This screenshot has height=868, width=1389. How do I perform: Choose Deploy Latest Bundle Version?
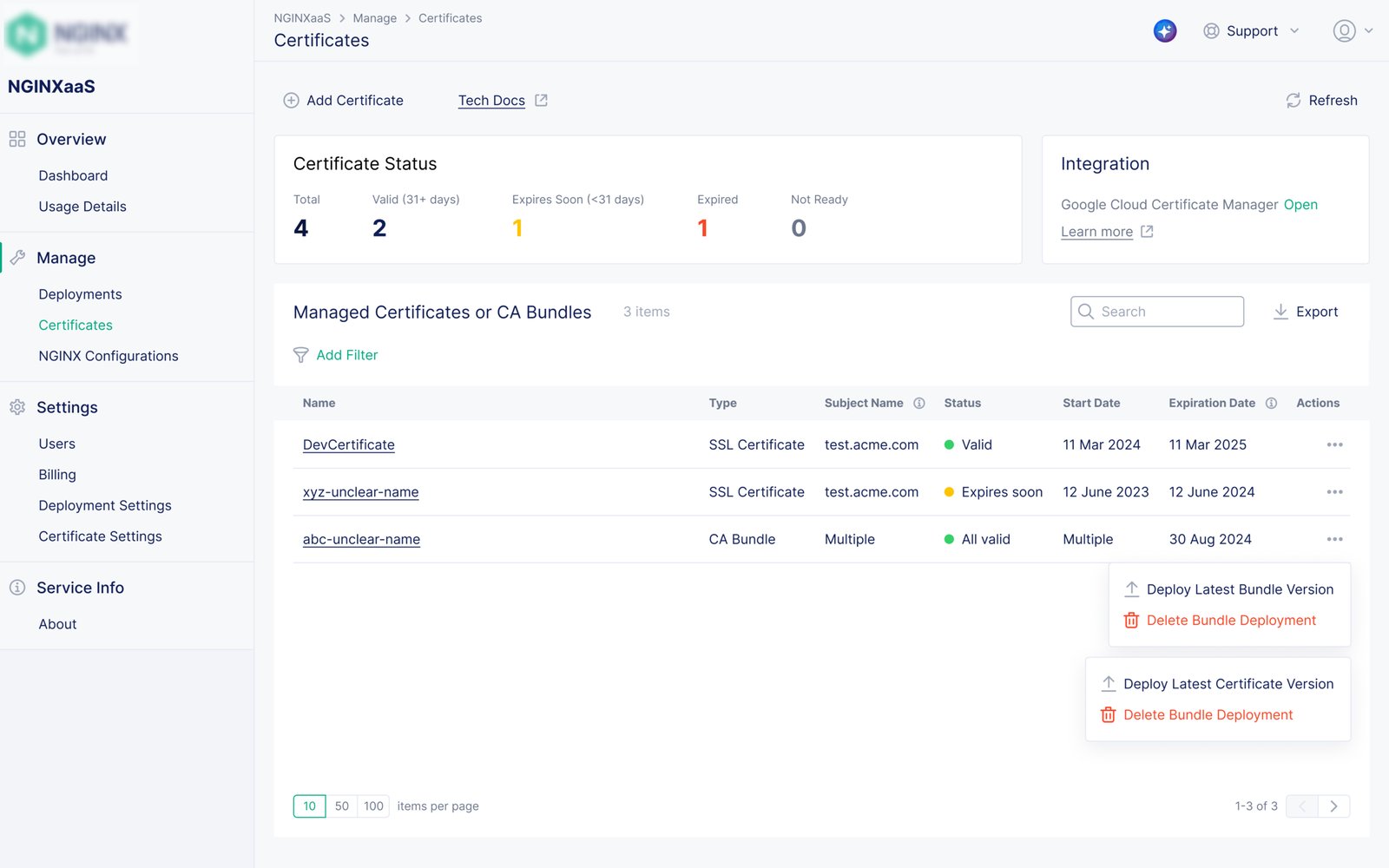pos(1239,589)
